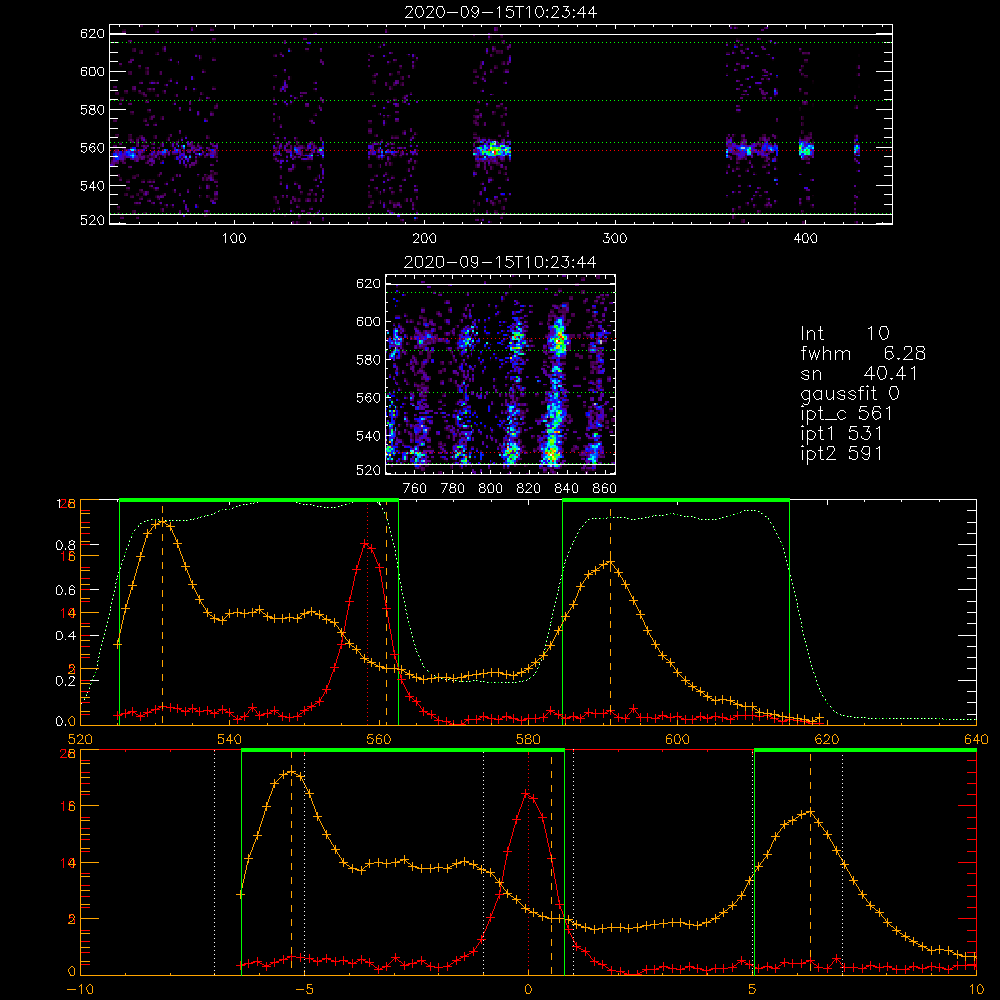The image size is (1000, 1000).
Task: Click the 'ipt1 531' readout
Action: (x=841, y=434)
